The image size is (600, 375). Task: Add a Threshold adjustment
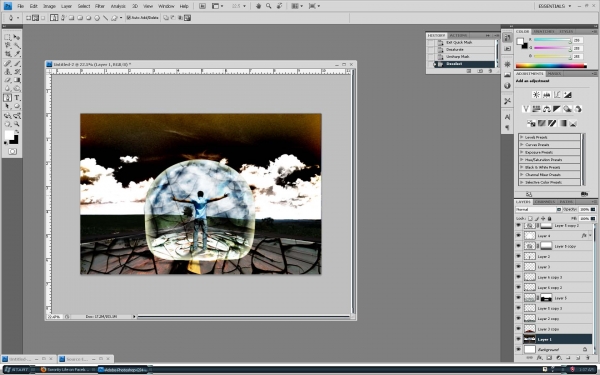552,123
